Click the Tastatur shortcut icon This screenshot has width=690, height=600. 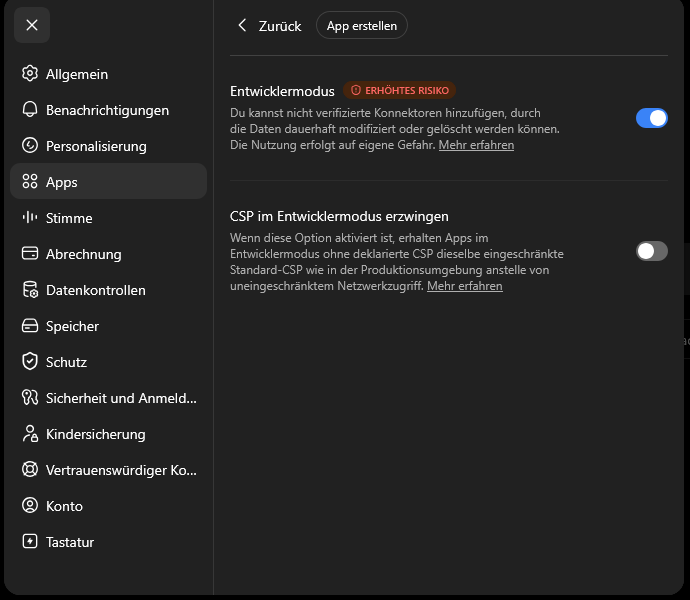(30, 541)
